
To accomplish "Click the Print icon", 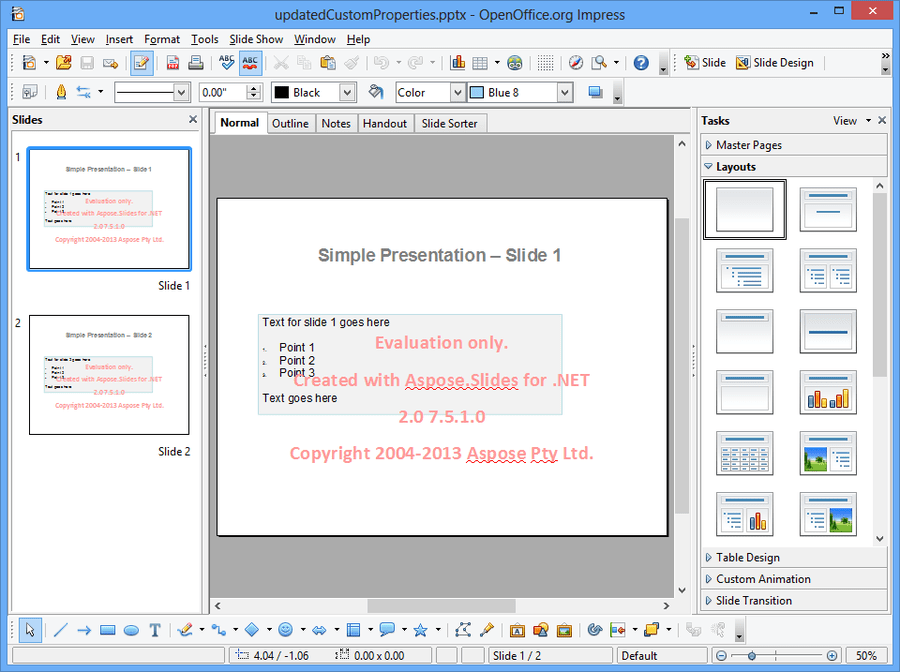I will pyautogui.click(x=195, y=63).
